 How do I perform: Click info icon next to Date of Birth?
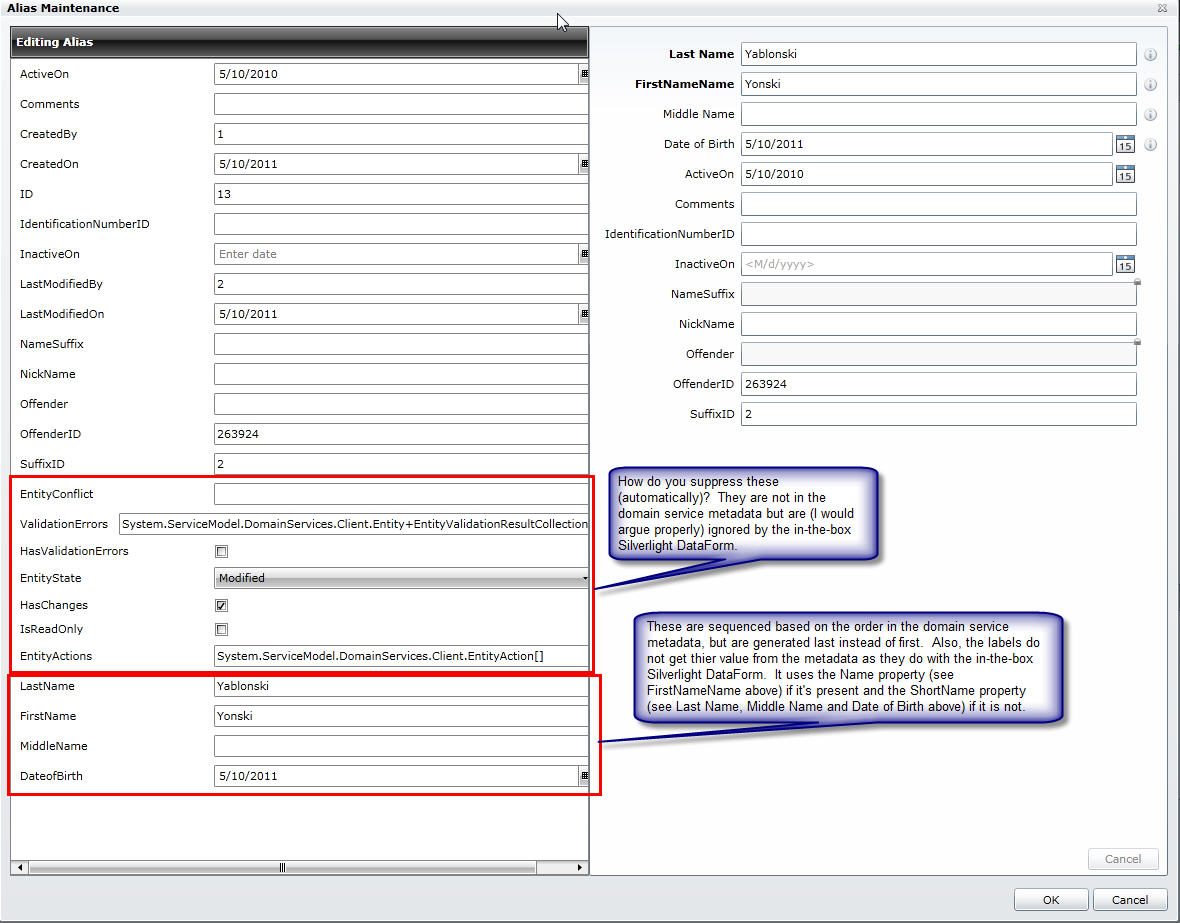tap(1150, 145)
